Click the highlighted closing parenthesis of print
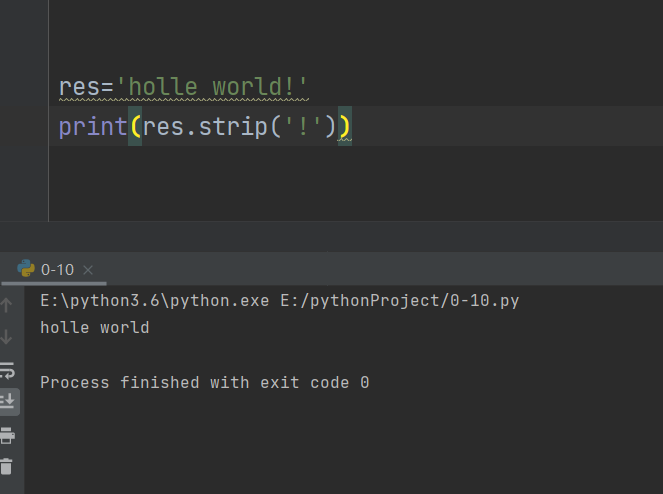This screenshot has width=663, height=494. (344, 127)
